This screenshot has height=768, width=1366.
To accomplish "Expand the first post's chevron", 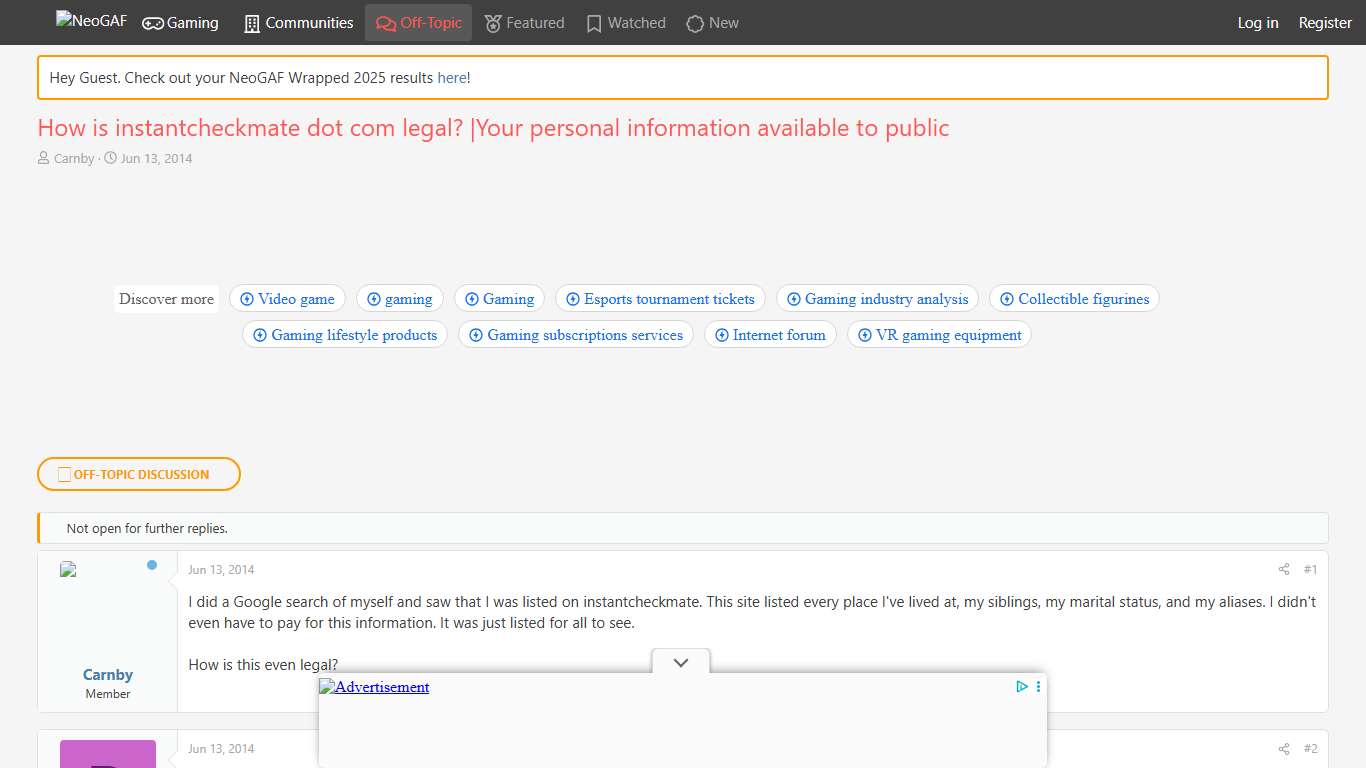I will tap(680, 662).
